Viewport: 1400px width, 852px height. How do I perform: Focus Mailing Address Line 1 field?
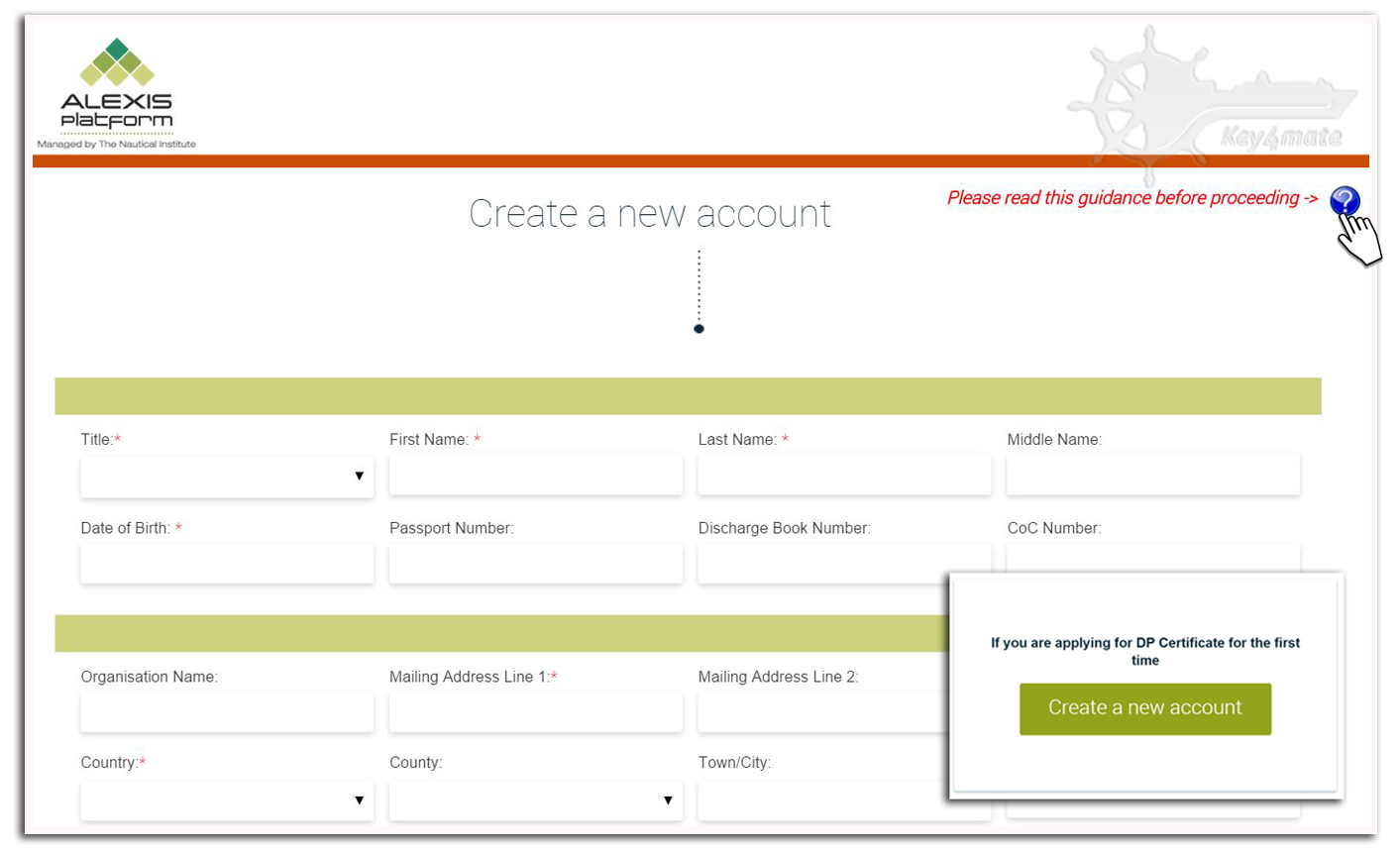[535, 712]
